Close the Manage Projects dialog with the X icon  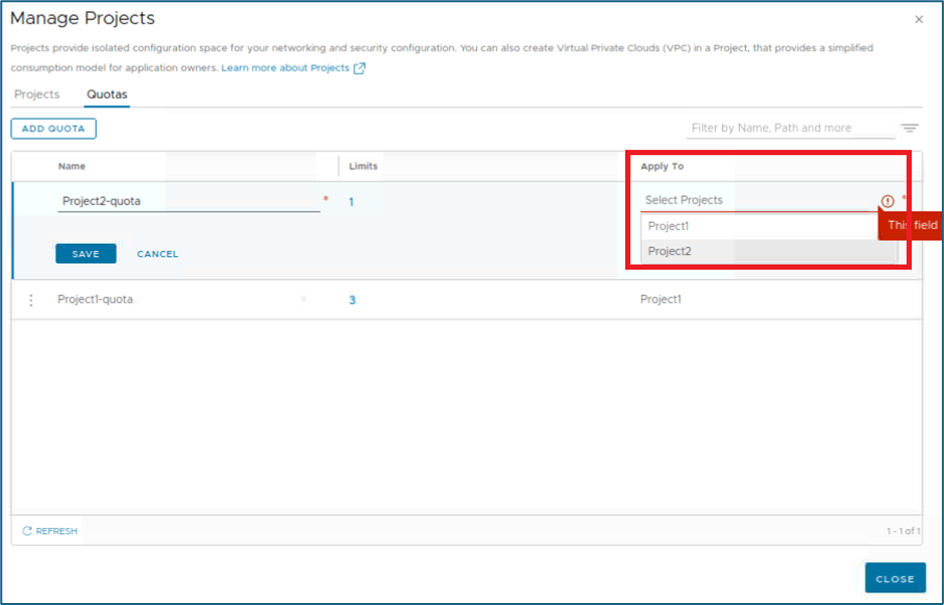pos(919,19)
